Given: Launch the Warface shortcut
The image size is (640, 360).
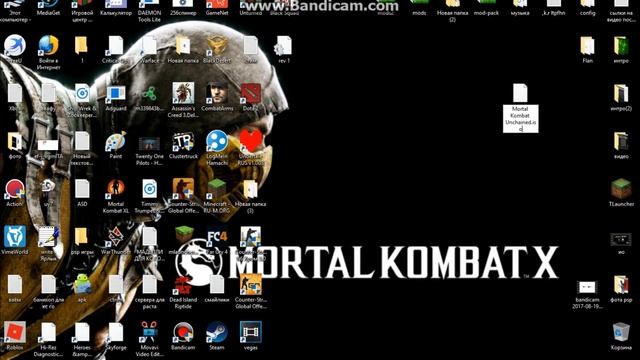Looking at the screenshot, I should (x=149, y=46).
